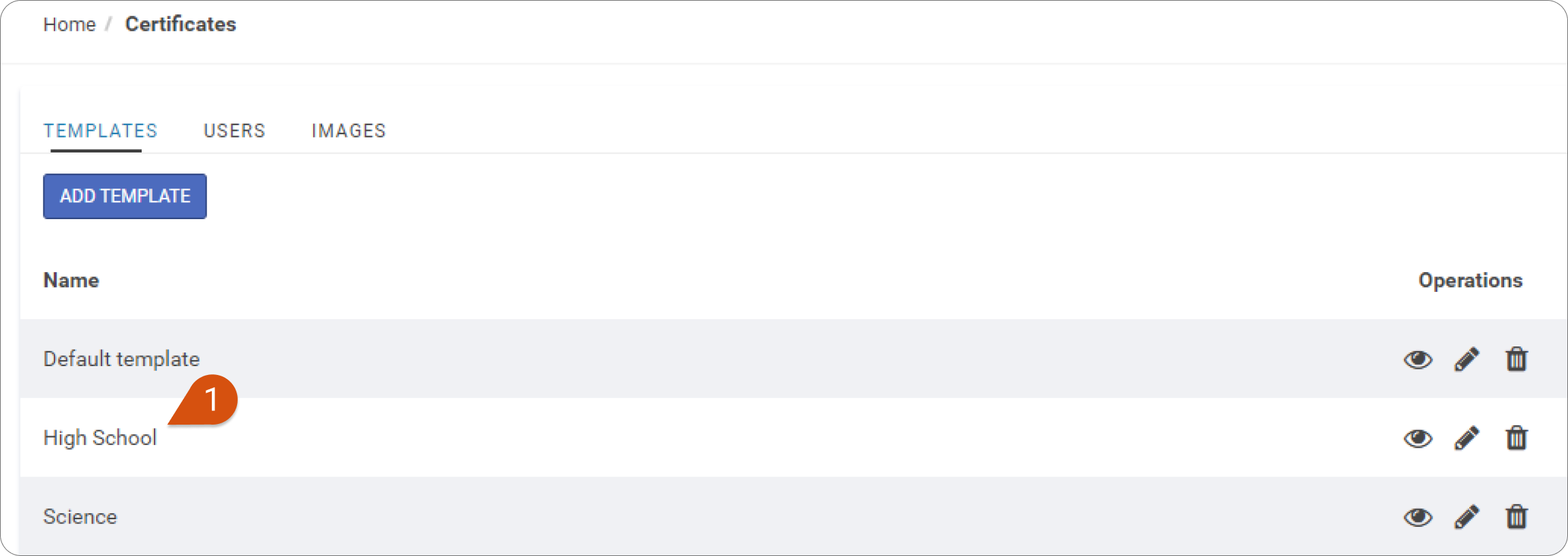1568x556 pixels.
Task: Edit the High School template pencil
Action: click(1467, 438)
